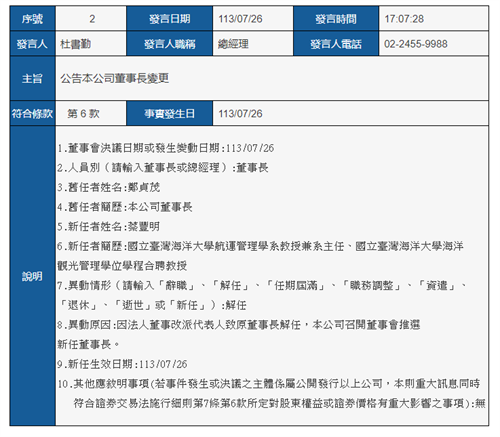
Task: Click the 發言人 label cell
Action: click(32, 44)
